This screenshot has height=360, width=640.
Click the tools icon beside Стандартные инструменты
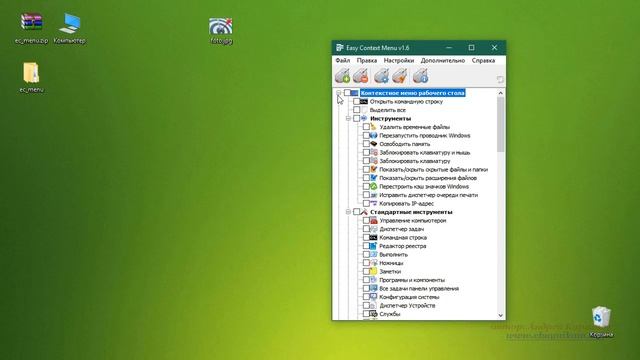[x=364, y=212]
